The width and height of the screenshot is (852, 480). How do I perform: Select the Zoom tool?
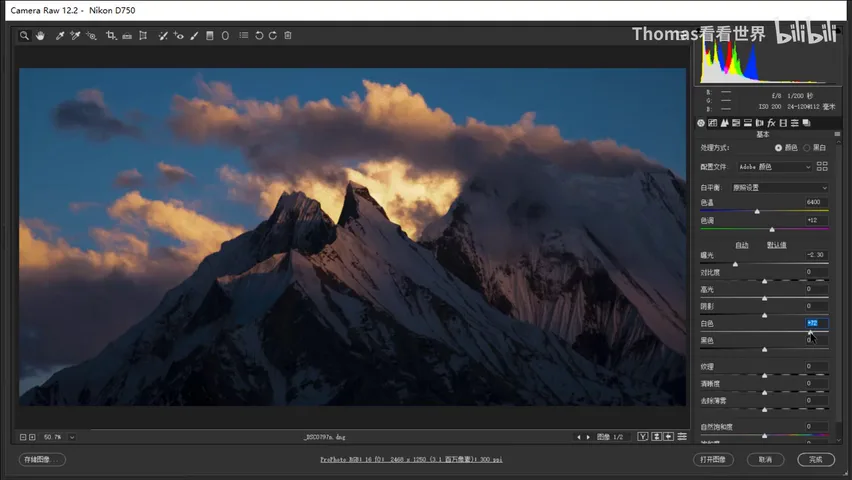point(24,35)
